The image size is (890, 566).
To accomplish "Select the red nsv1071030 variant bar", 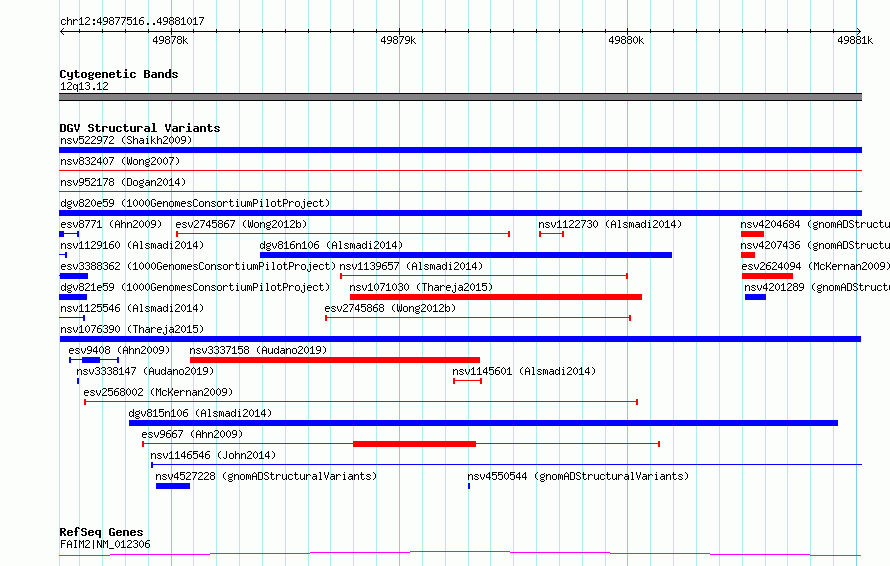I will [496, 297].
